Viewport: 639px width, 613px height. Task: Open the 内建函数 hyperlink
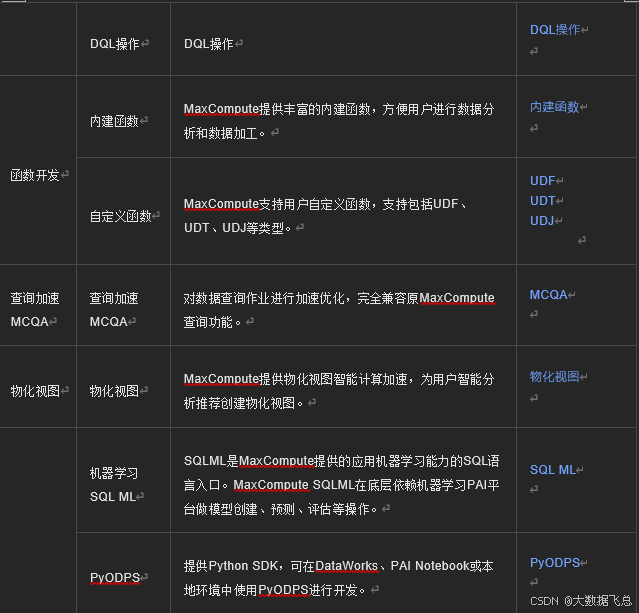(x=554, y=107)
